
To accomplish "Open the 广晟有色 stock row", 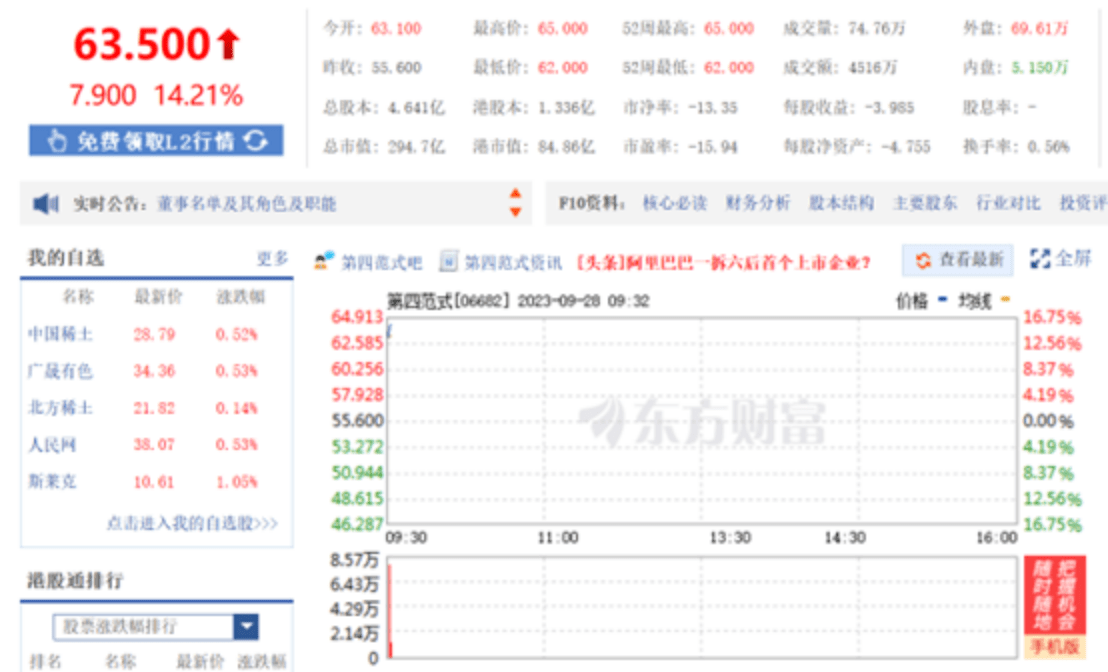I will tap(156, 371).
